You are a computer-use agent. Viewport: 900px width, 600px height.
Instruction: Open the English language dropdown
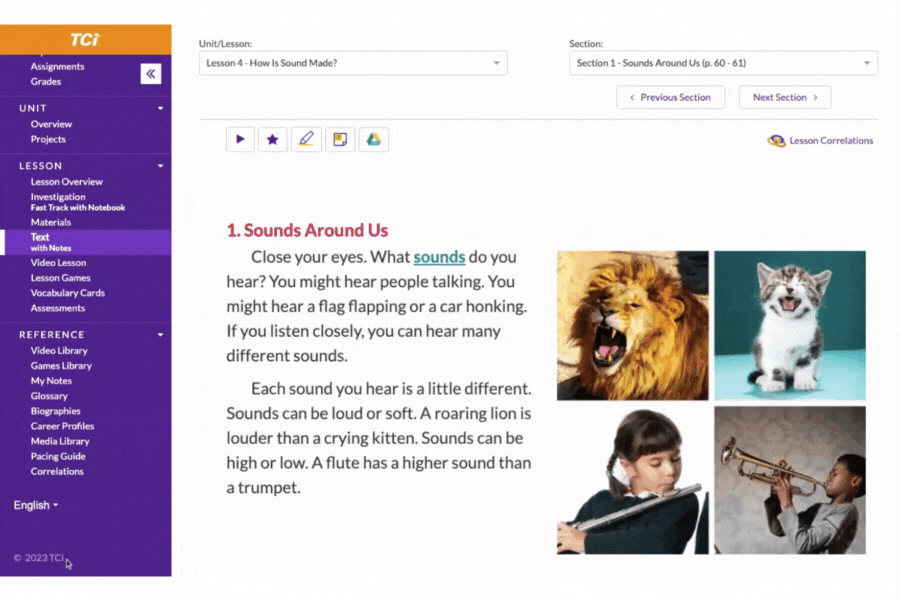(36, 505)
